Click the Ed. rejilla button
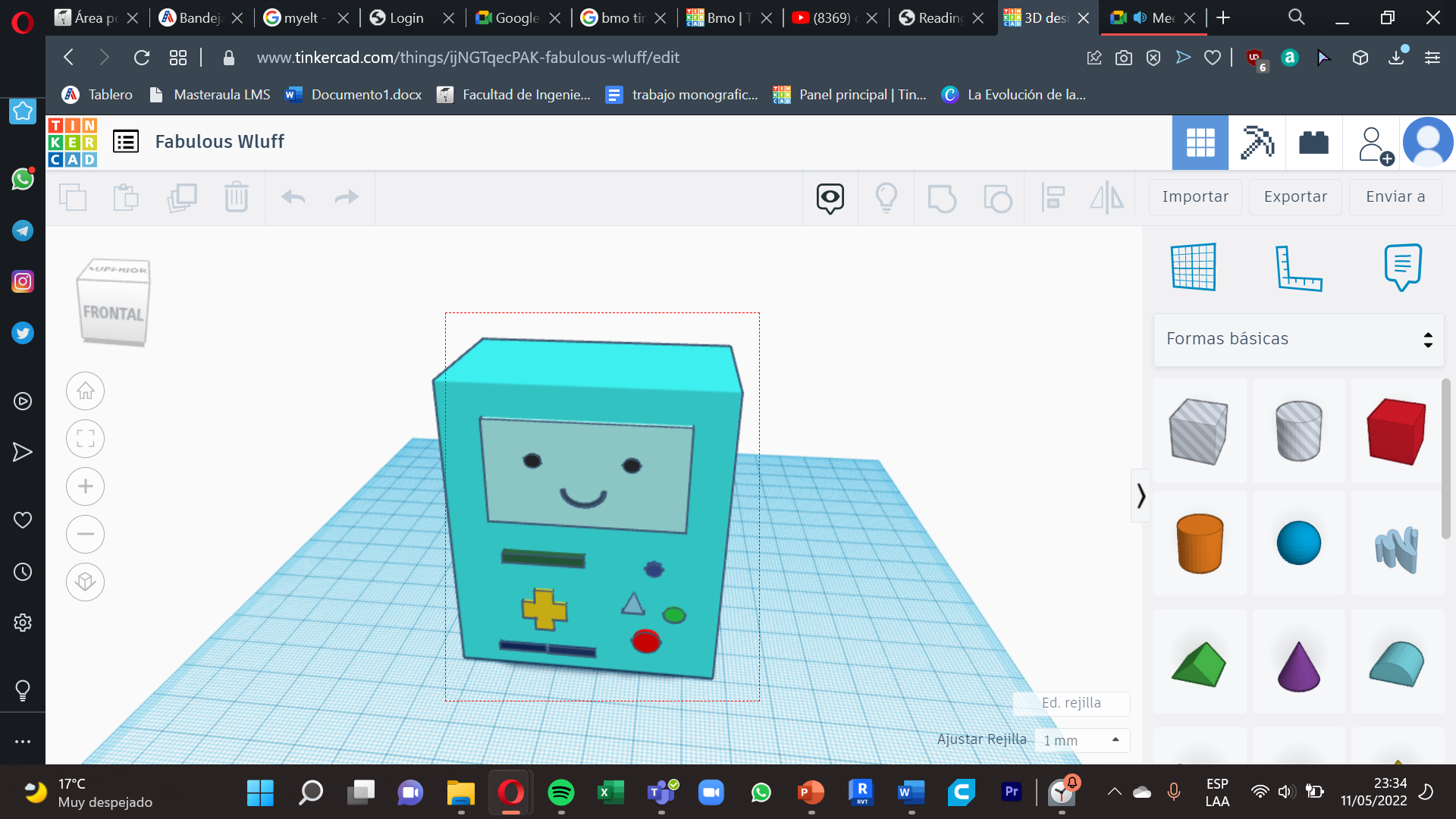The width and height of the screenshot is (1456, 819). pos(1072,703)
